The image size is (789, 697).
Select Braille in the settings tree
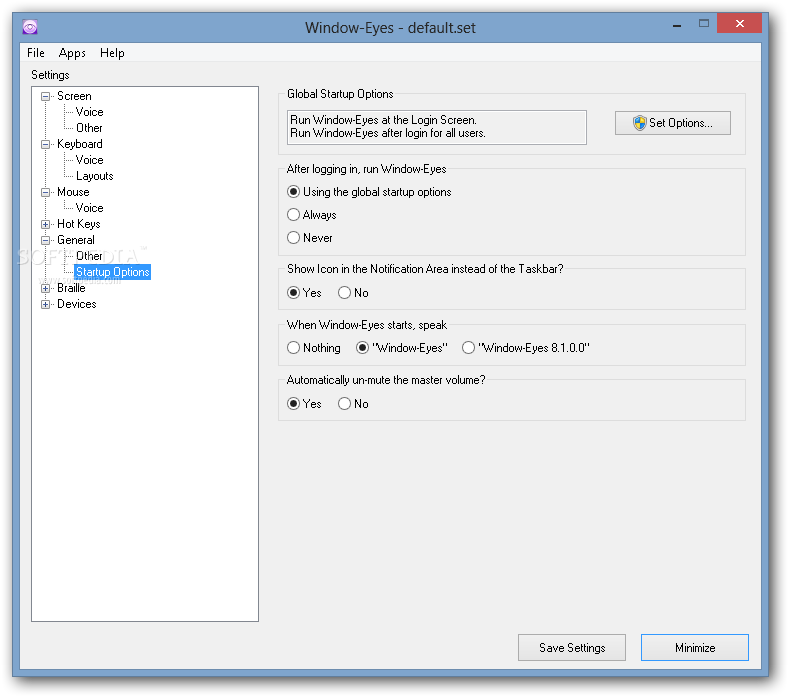[71, 288]
